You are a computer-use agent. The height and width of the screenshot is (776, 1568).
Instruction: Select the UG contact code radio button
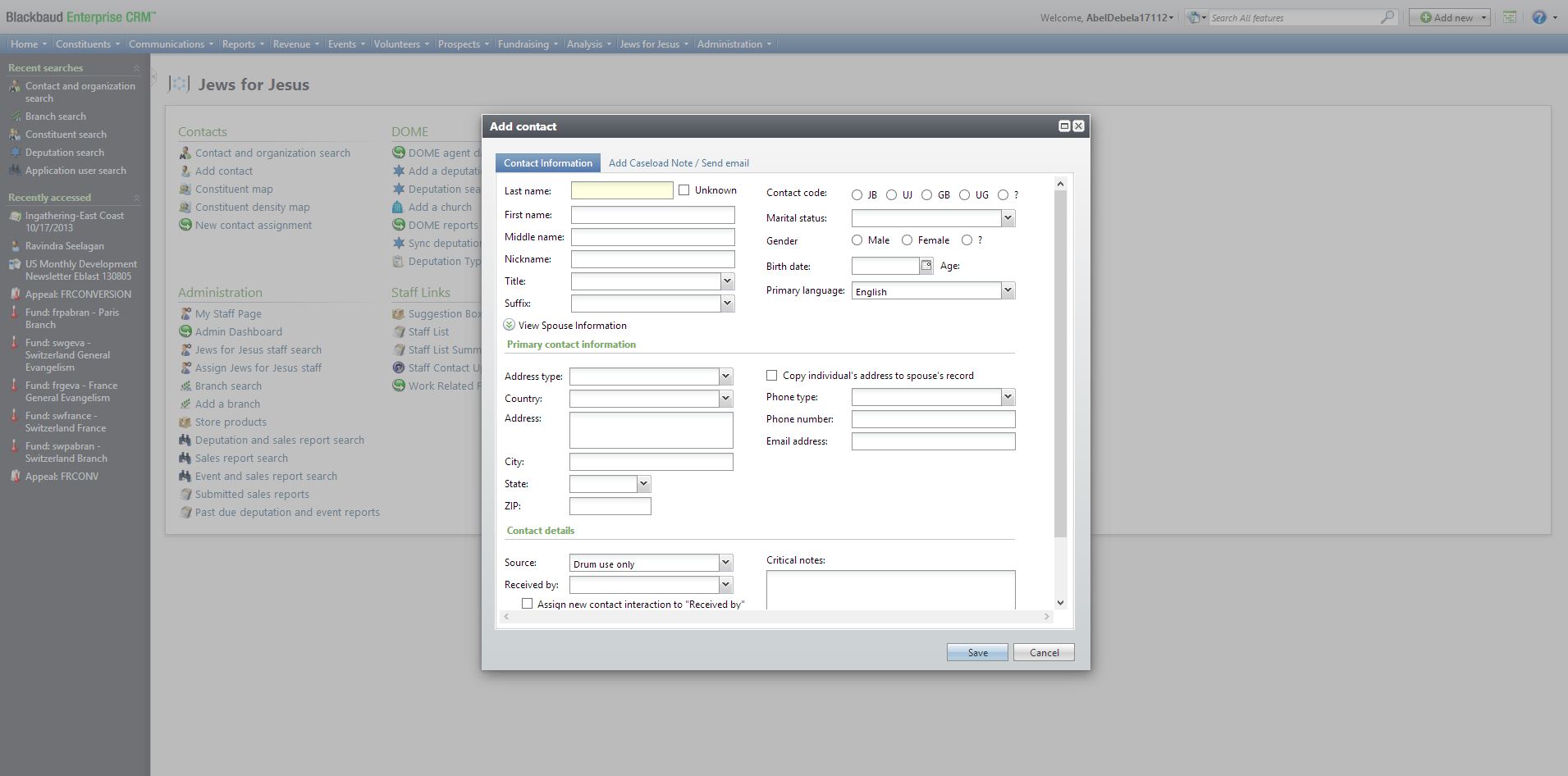pos(964,195)
